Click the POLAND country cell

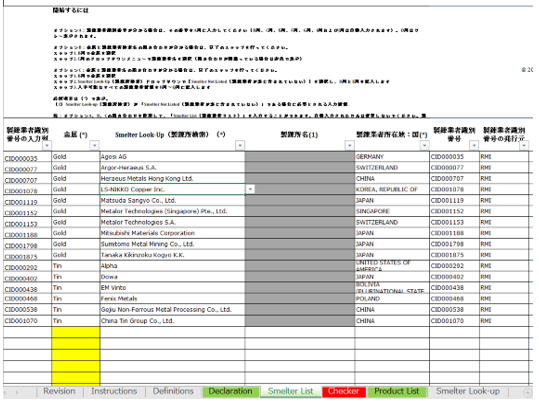(392, 299)
